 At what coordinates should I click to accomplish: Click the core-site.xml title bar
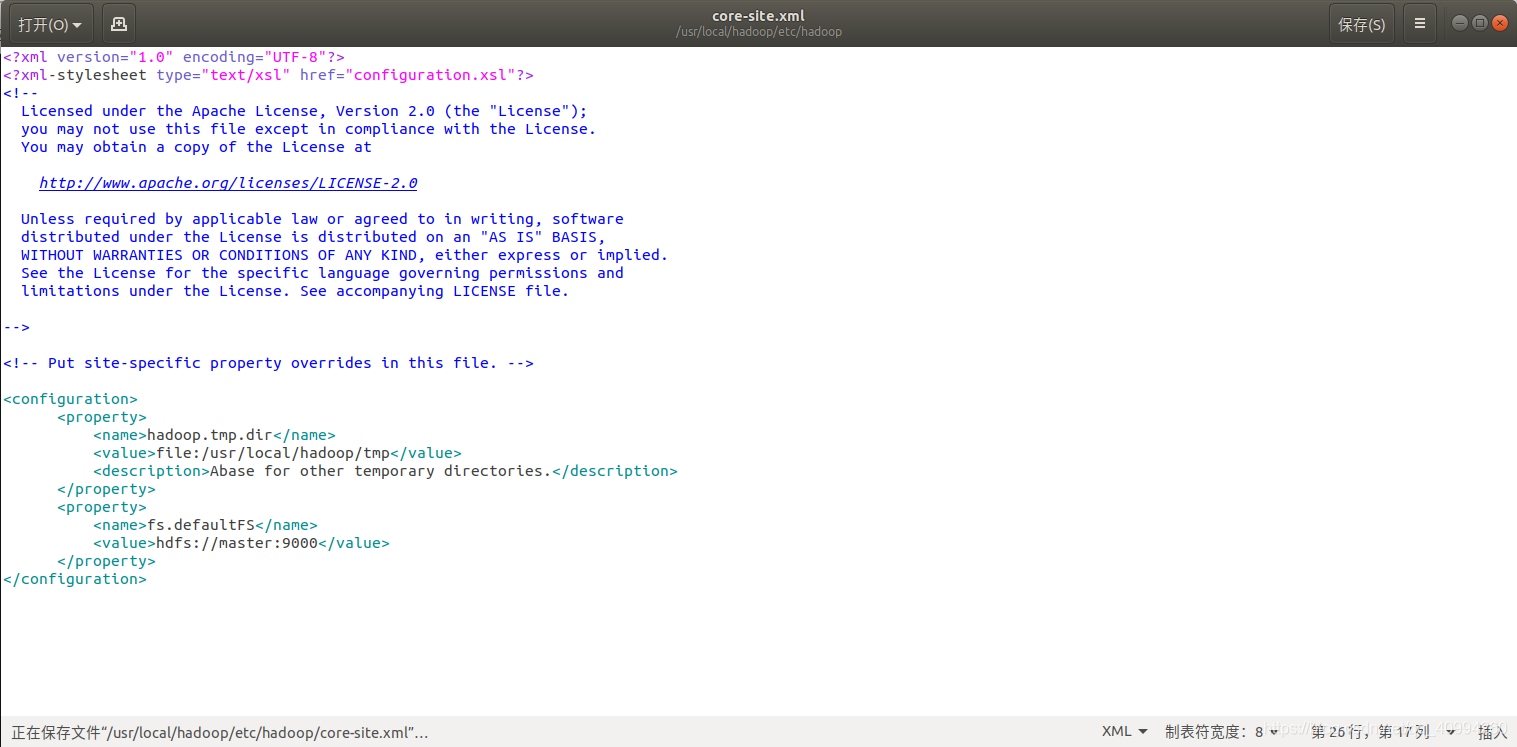pos(758,15)
